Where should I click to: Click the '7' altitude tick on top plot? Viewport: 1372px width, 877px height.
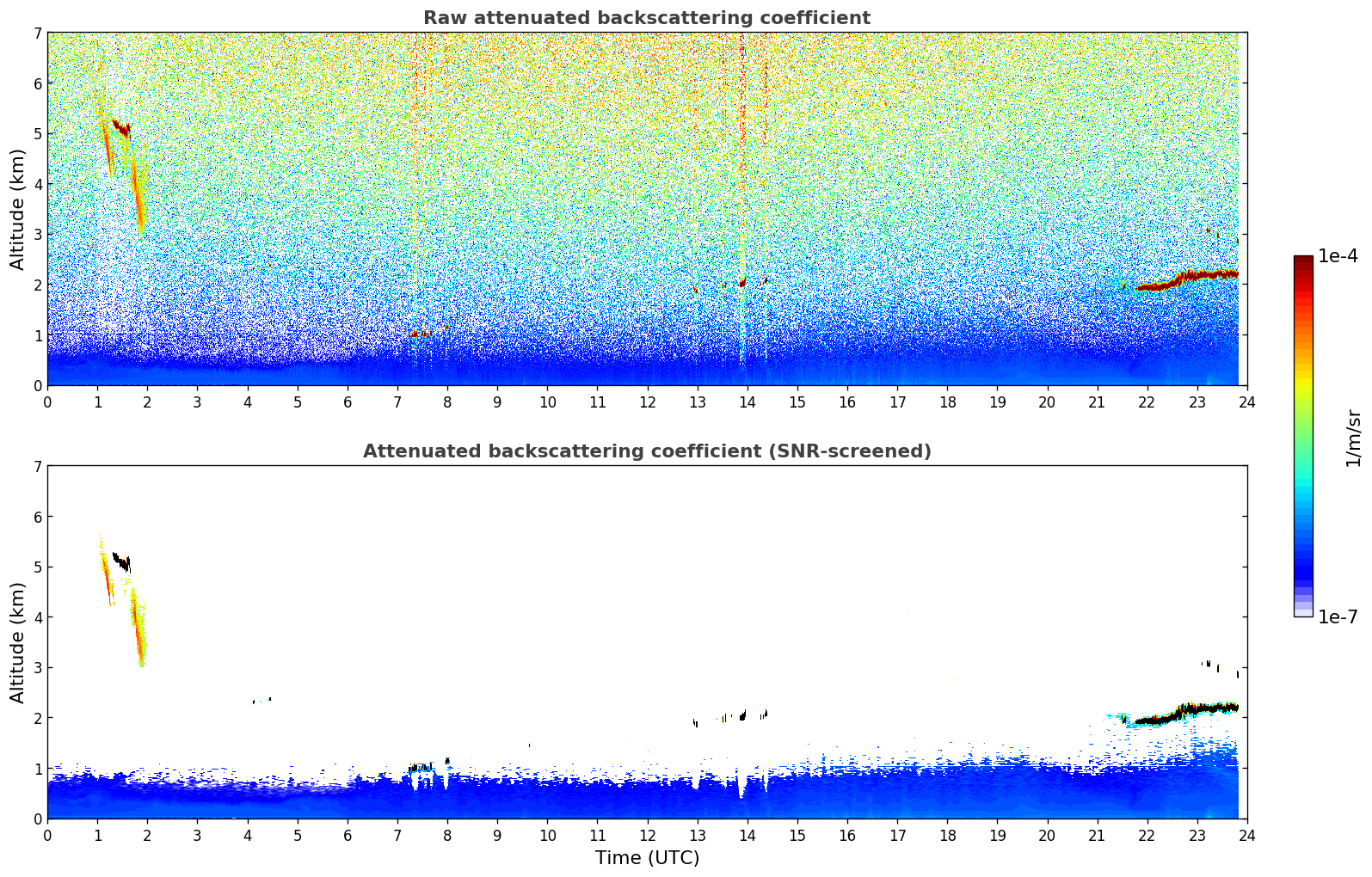(37, 34)
